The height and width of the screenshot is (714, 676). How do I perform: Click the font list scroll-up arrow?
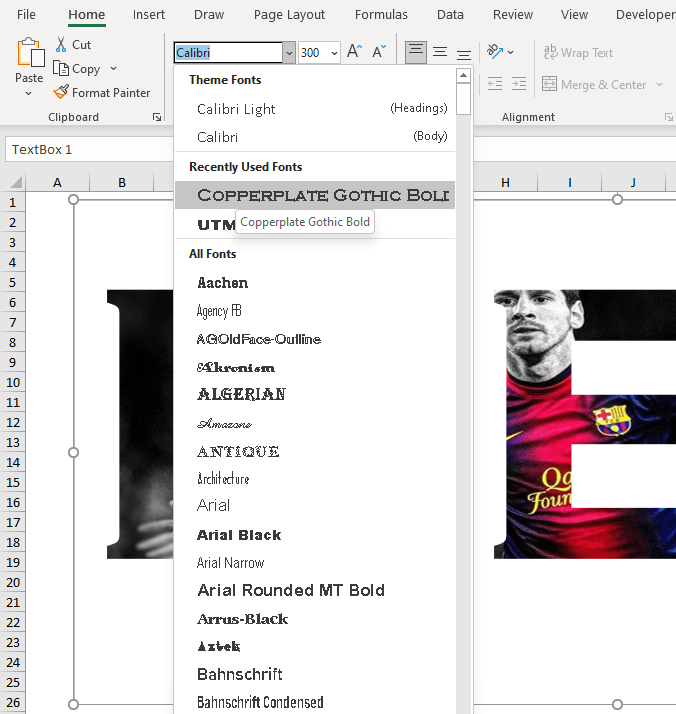click(x=463, y=75)
